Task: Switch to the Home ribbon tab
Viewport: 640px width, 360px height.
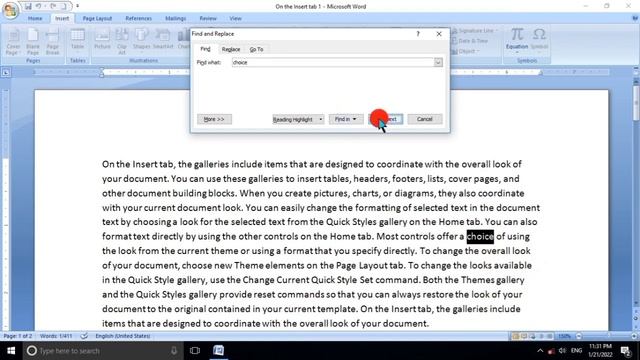Action: pos(35,18)
